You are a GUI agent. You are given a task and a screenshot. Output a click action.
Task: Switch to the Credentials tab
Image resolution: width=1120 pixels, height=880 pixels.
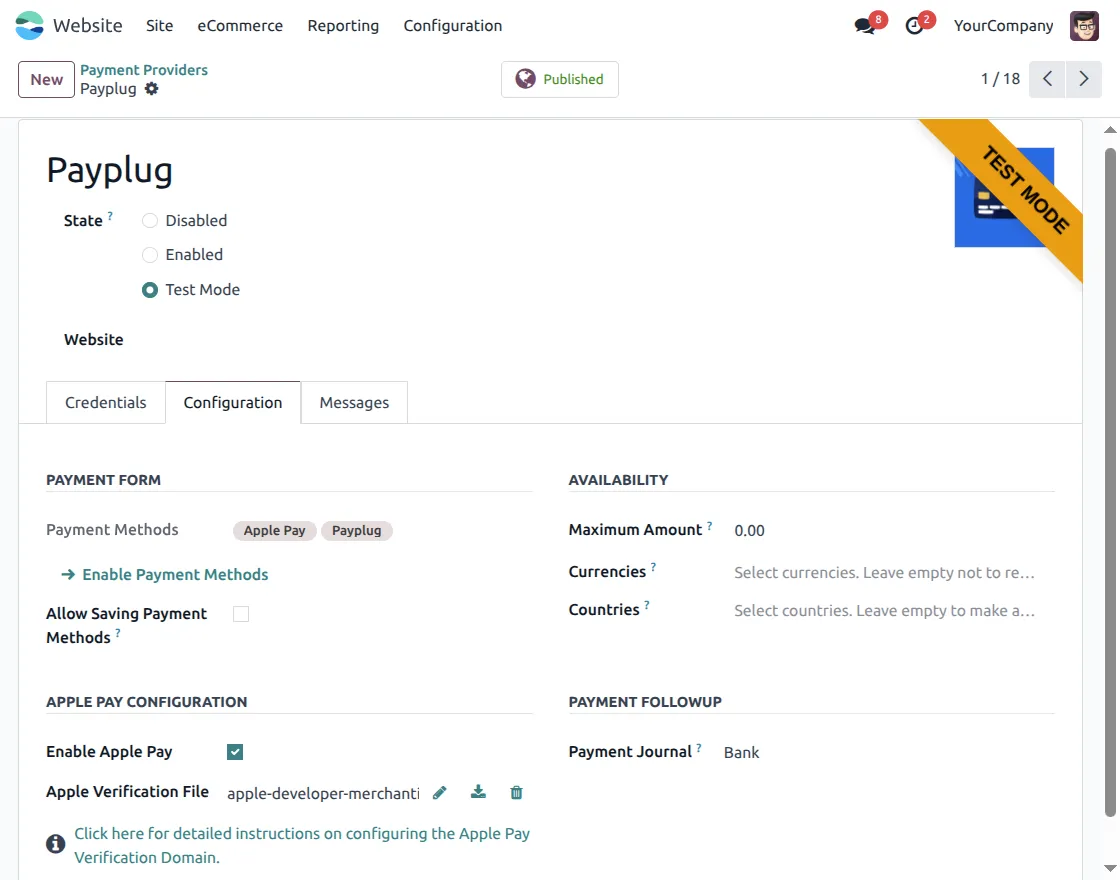point(106,402)
